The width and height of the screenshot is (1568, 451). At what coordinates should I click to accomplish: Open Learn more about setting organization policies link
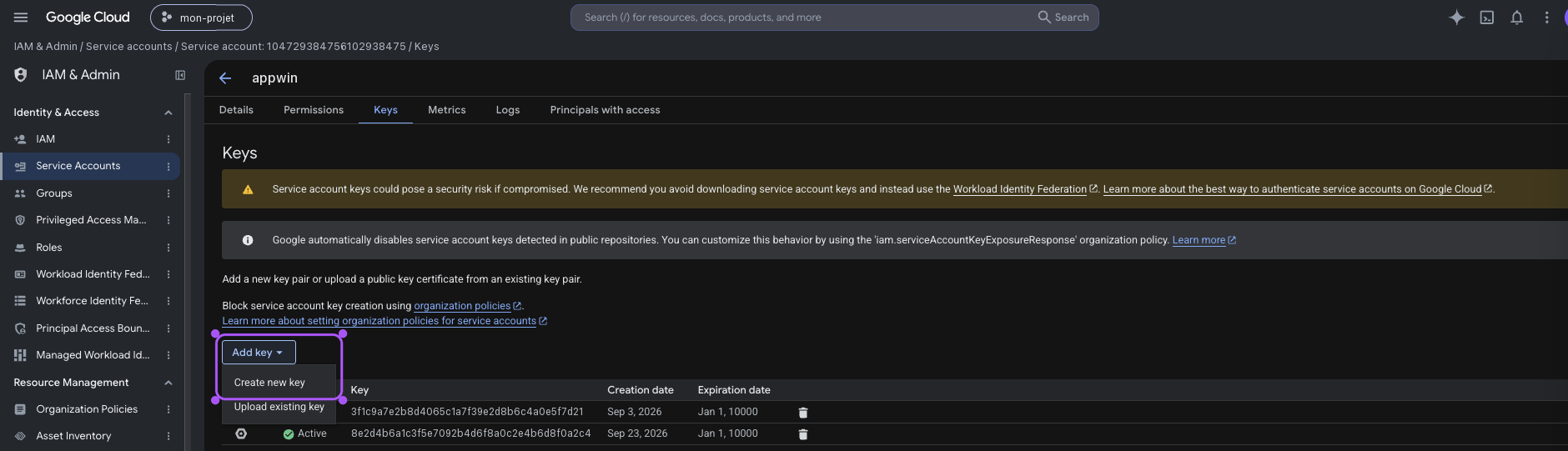click(x=384, y=321)
